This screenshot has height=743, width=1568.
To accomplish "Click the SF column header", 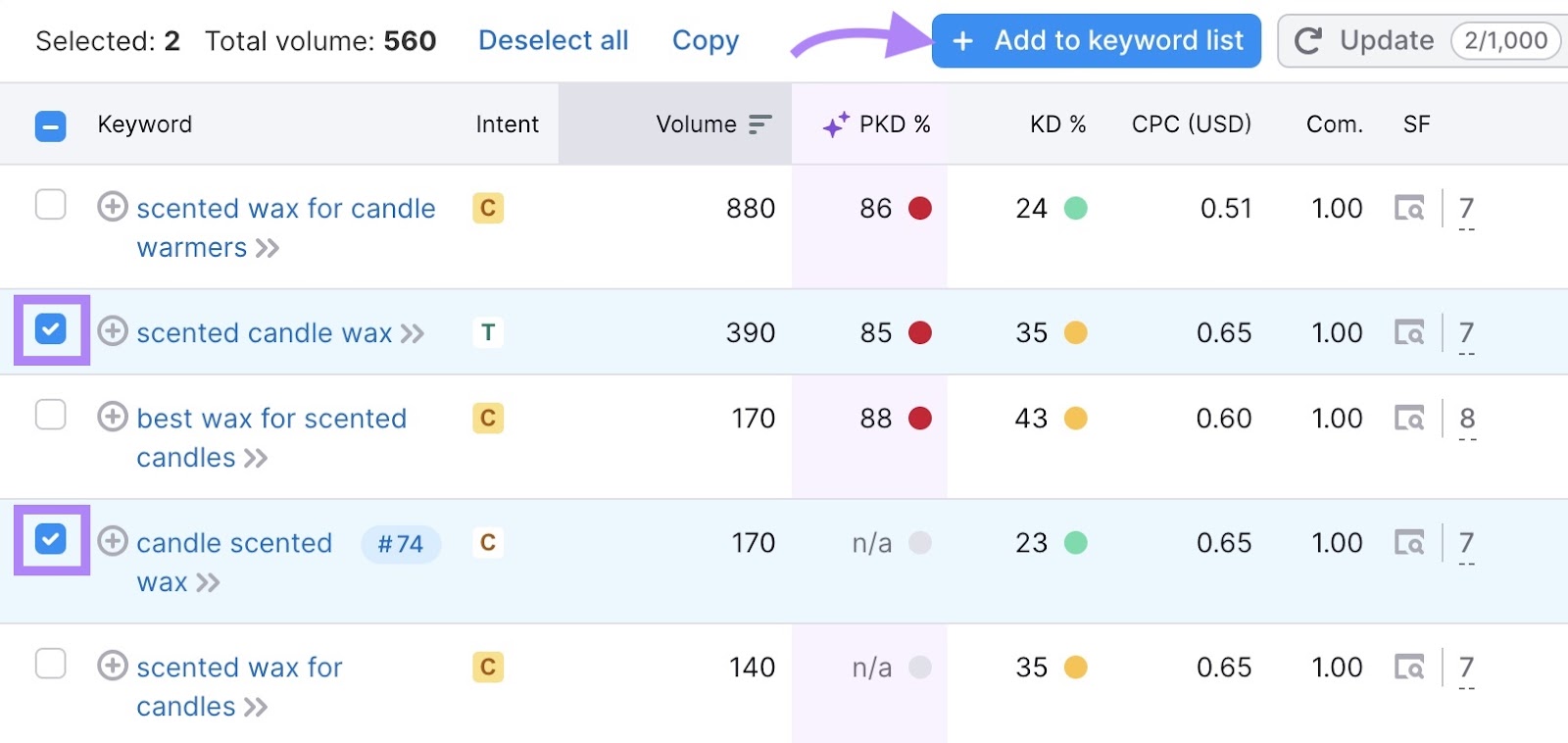I will click(1417, 124).
